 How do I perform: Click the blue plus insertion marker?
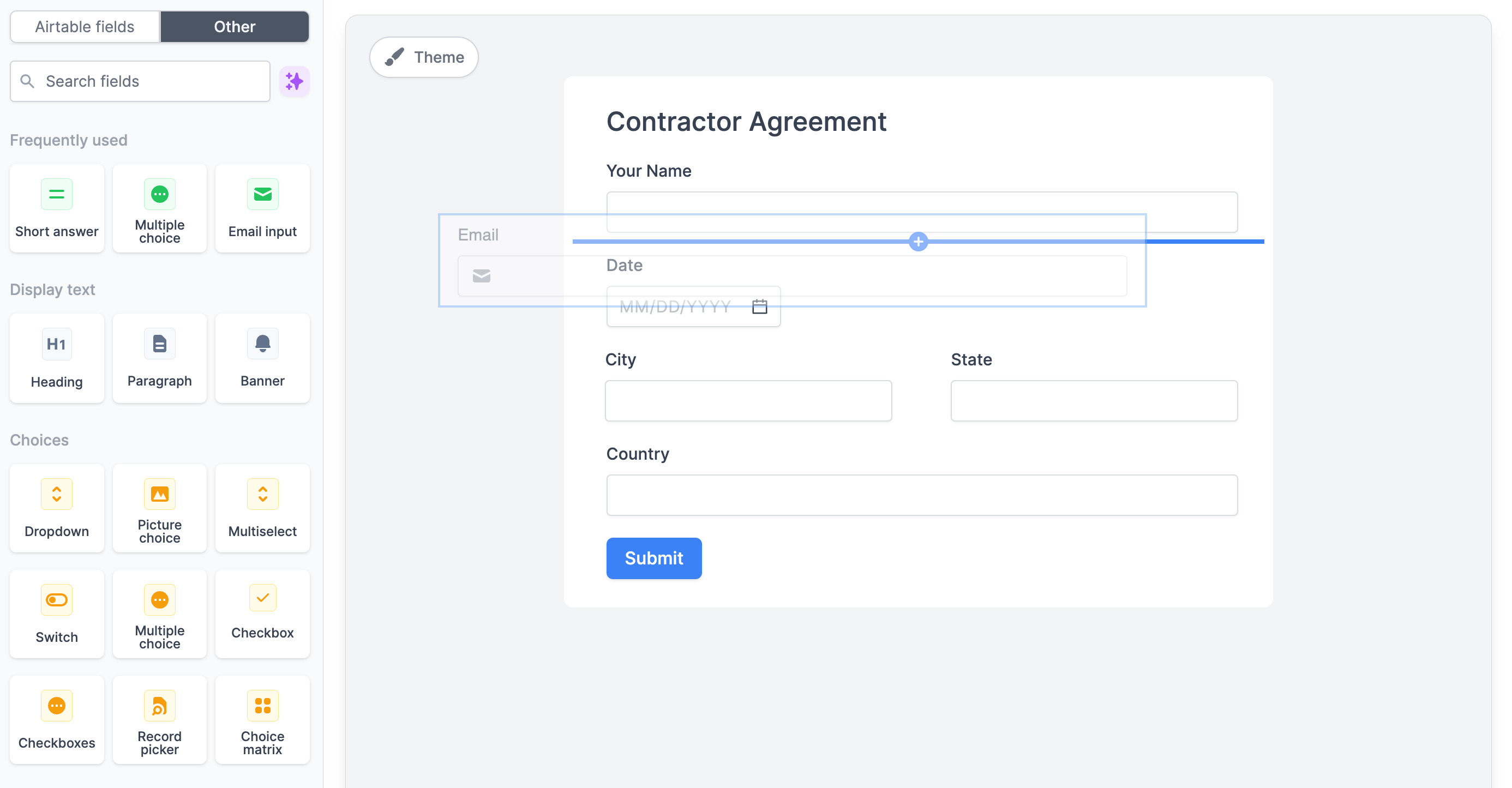tap(918, 241)
